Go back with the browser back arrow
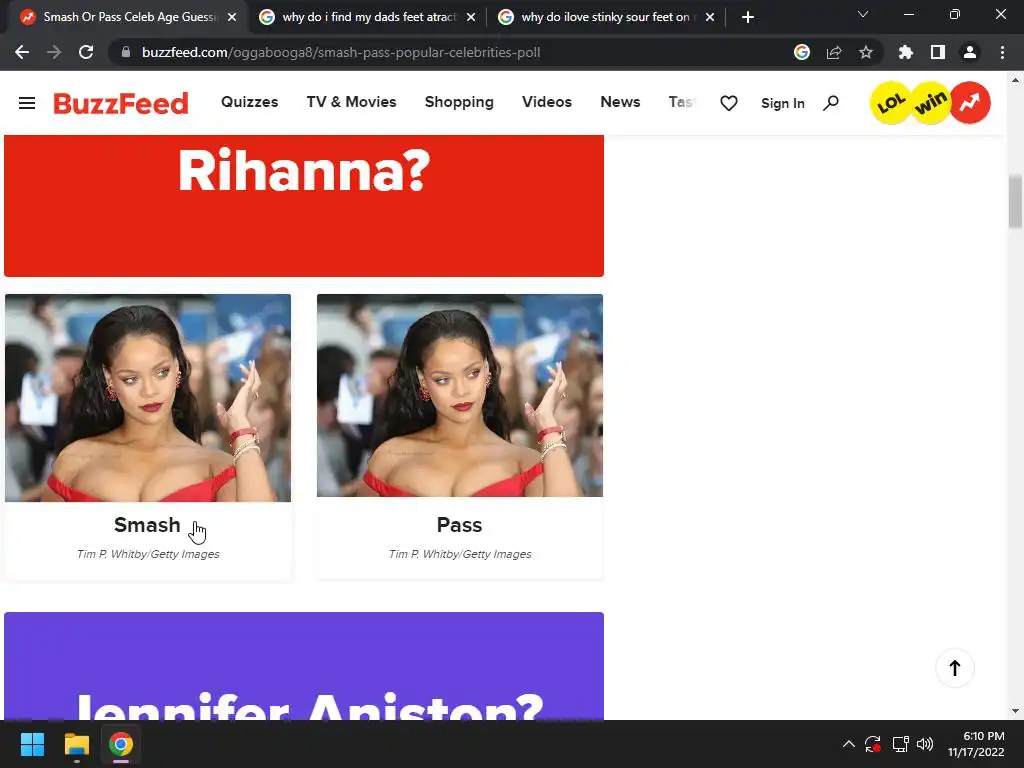Image resolution: width=1024 pixels, height=768 pixels. tap(22, 52)
